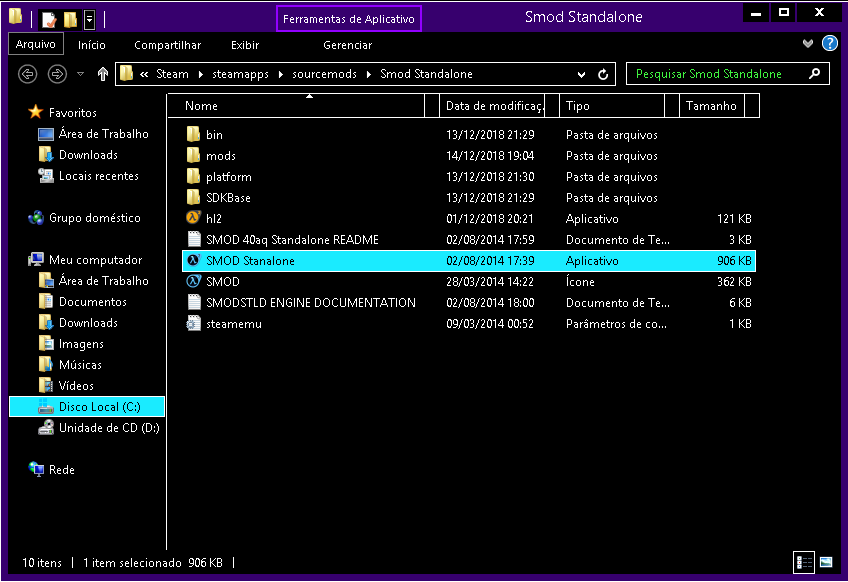Click the sourcemods breadcrumb segment

point(324,74)
